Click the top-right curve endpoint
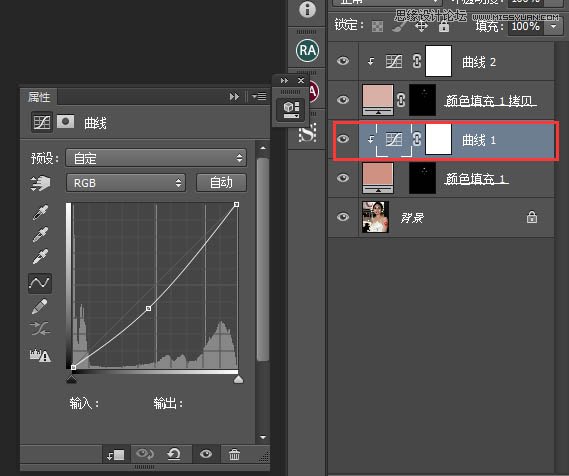 (x=237, y=205)
